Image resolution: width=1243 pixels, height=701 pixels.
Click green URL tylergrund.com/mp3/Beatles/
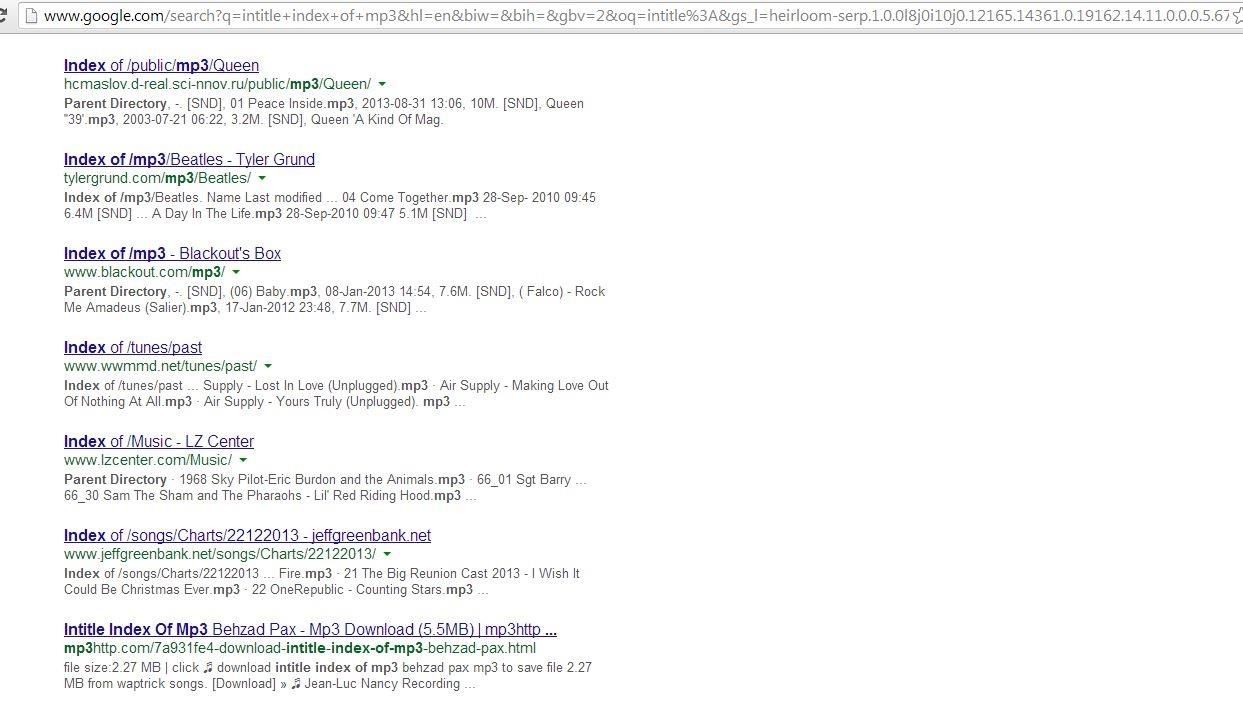coord(157,178)
